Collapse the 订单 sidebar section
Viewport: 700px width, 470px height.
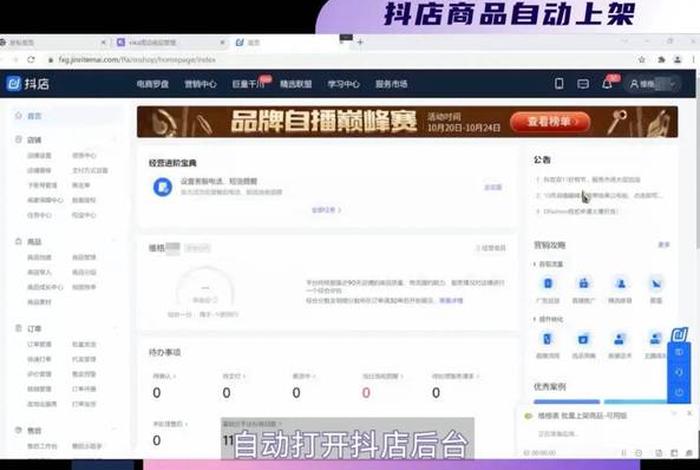tap(114, 329)
